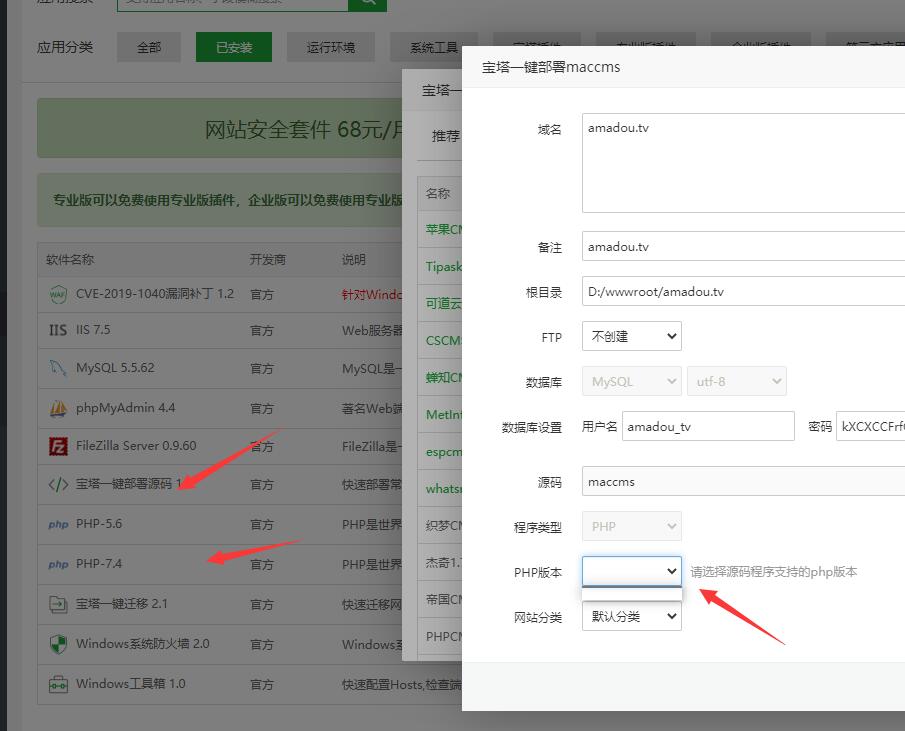This screenshot has height=731, width=905.
Task: Click the IIS 7.5 icon
Action: click(58, 330)
